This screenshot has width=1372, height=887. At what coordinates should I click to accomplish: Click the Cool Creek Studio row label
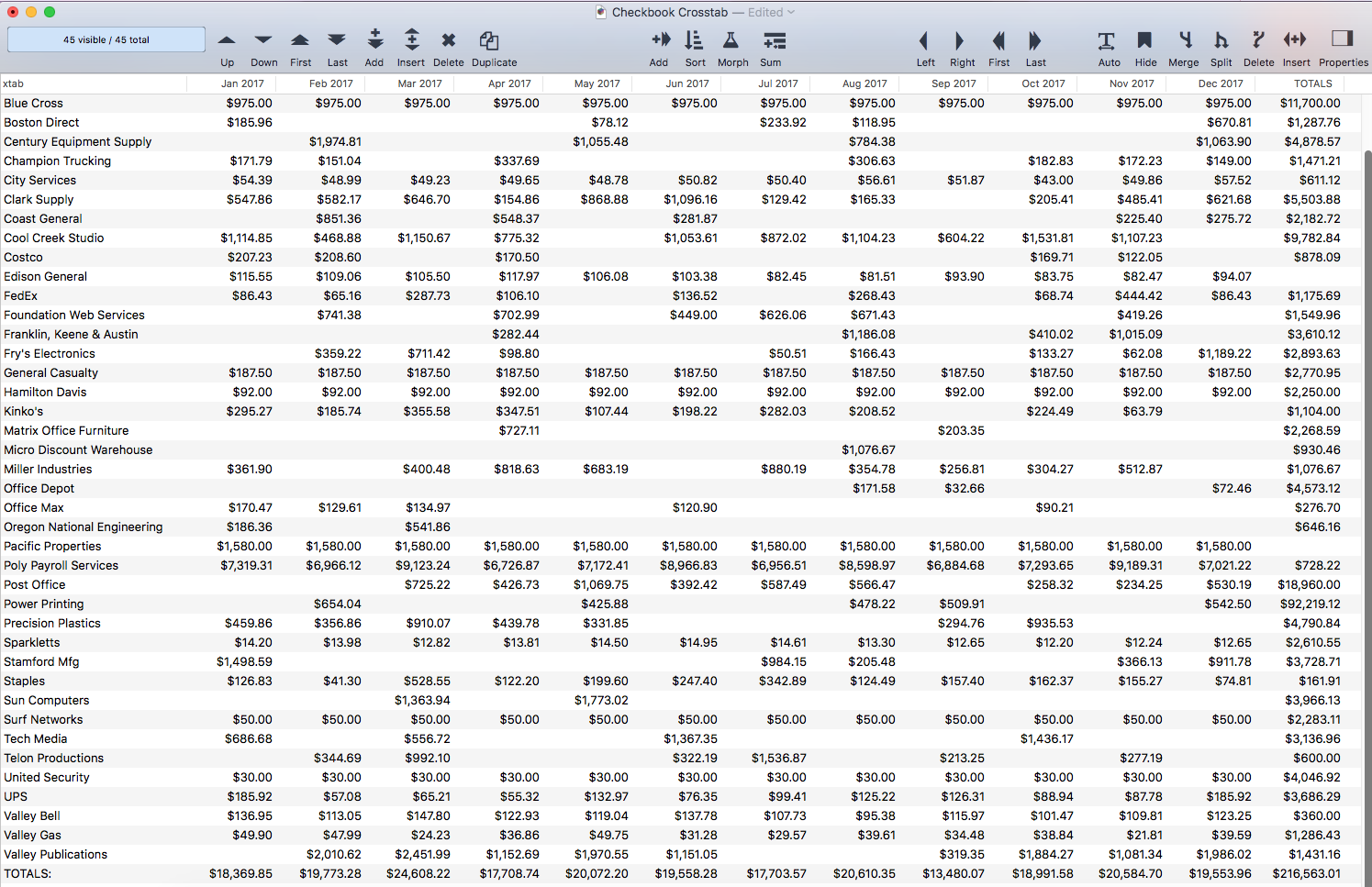[x=53, y=238]
